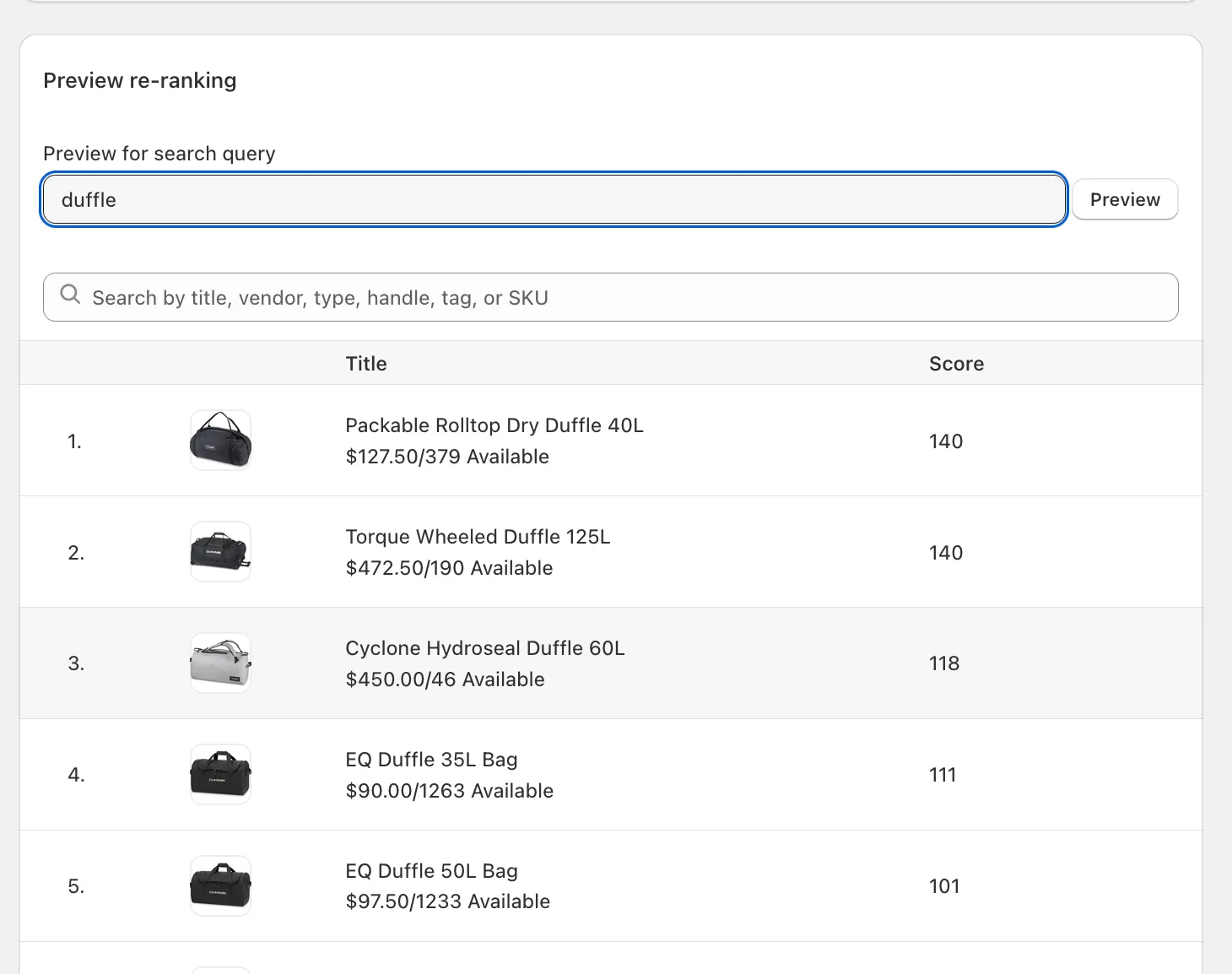This screenshot has height=974, width=1232.
Task: Click the Score column header
Action: [x=956, y=364]
